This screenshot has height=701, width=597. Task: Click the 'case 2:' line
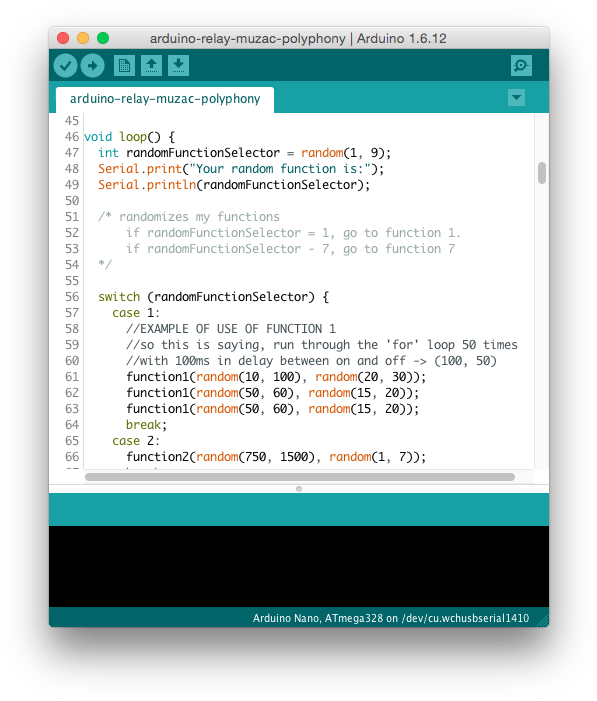[136, 441]
